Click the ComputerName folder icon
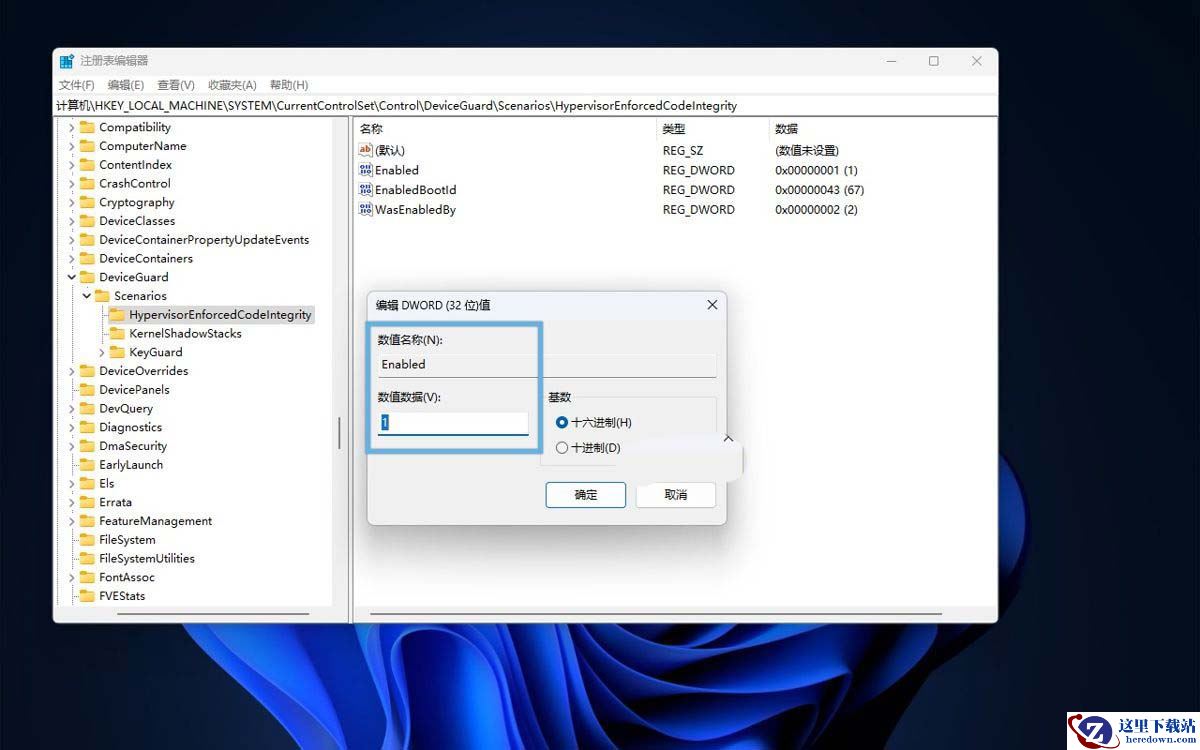This screenshot has height=750, width=1200. (87, 146)
